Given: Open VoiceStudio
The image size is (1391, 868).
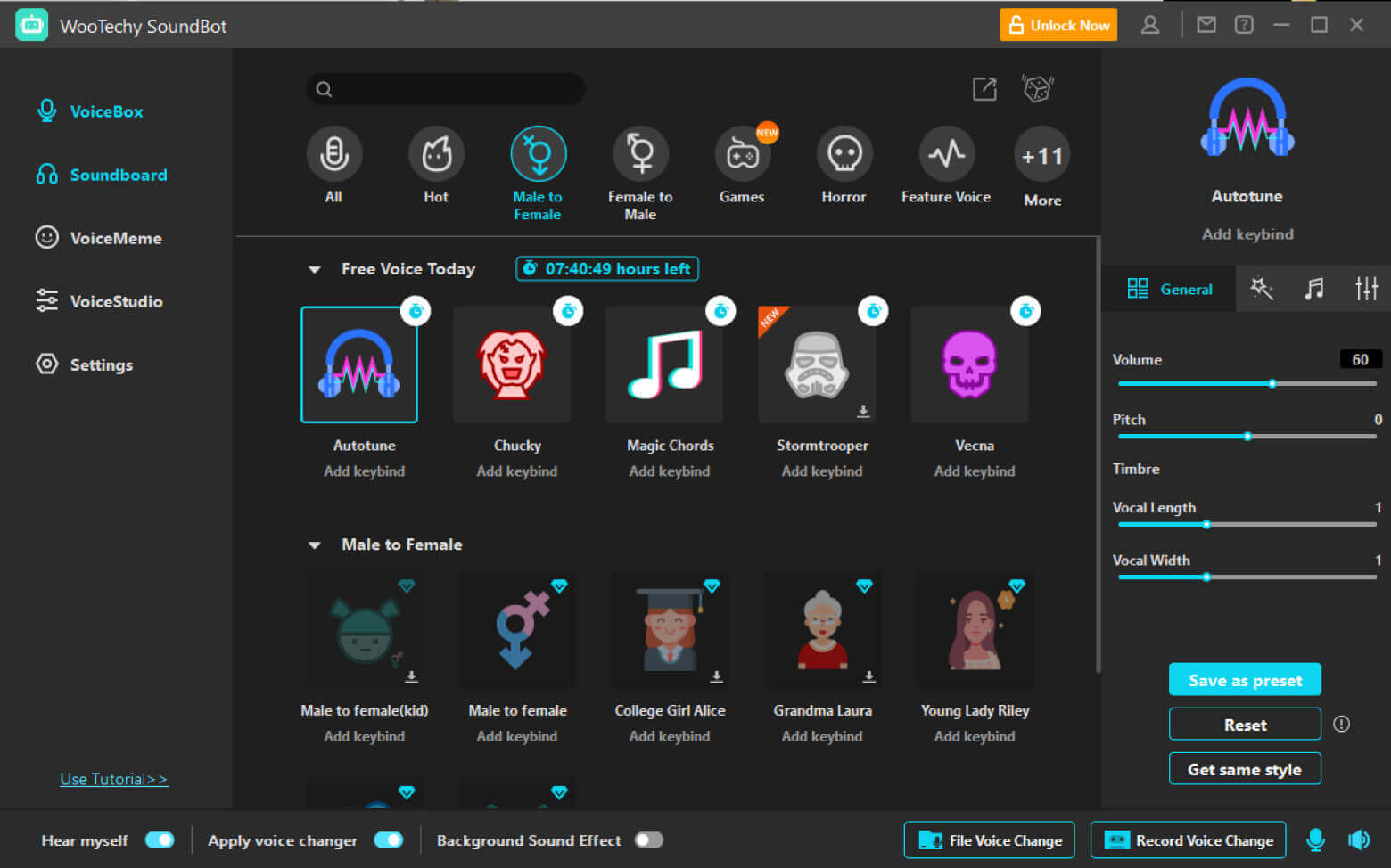Looking at the screenshot, I should [x=116, y=301].
